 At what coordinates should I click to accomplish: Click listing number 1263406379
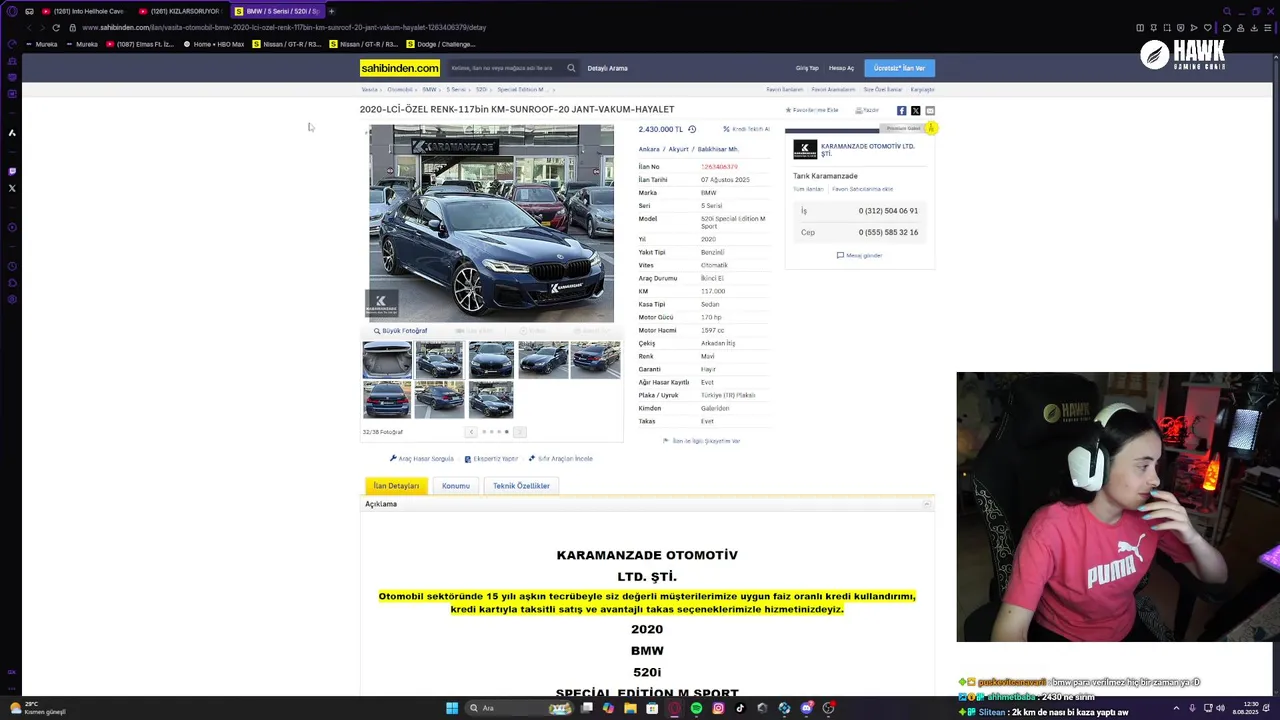pos(719,167)
